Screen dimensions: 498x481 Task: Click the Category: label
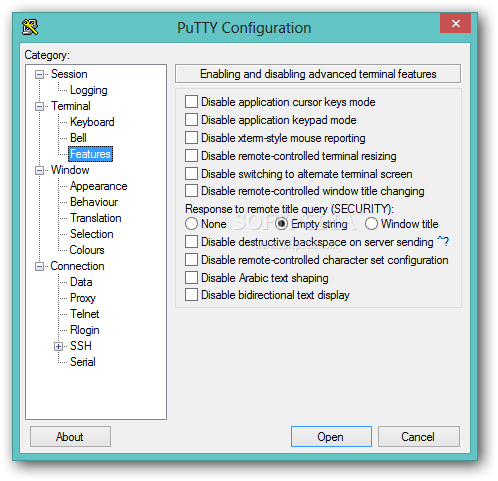pos(47,55)
